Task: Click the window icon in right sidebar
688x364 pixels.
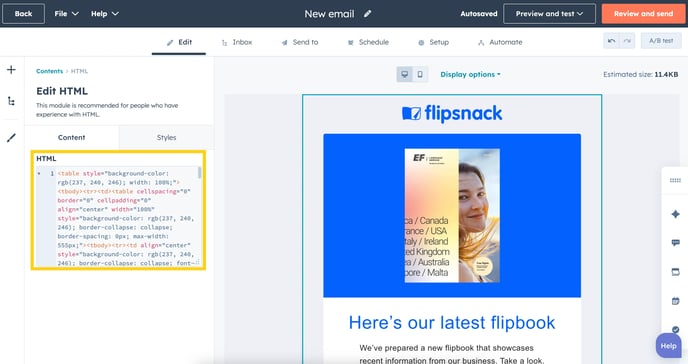Action: [675, 272]
